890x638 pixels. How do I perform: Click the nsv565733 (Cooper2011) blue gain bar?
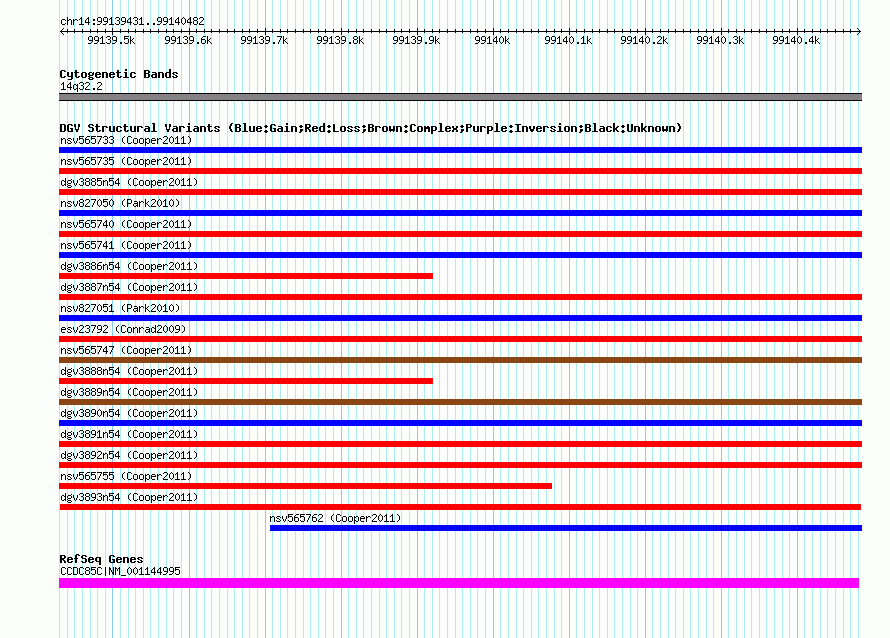pyautogui.click(x=460, y=150)
